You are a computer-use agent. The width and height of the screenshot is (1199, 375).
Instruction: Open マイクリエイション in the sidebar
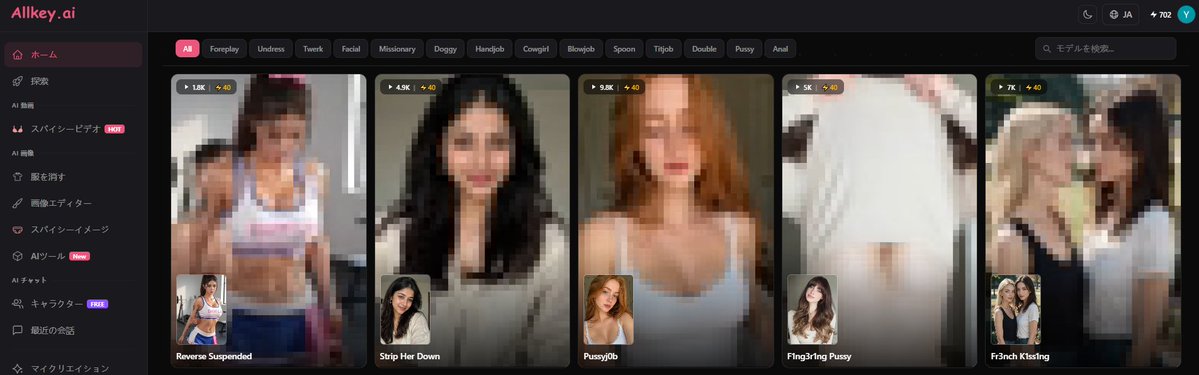pyautogui.click(x=73, y=369)
